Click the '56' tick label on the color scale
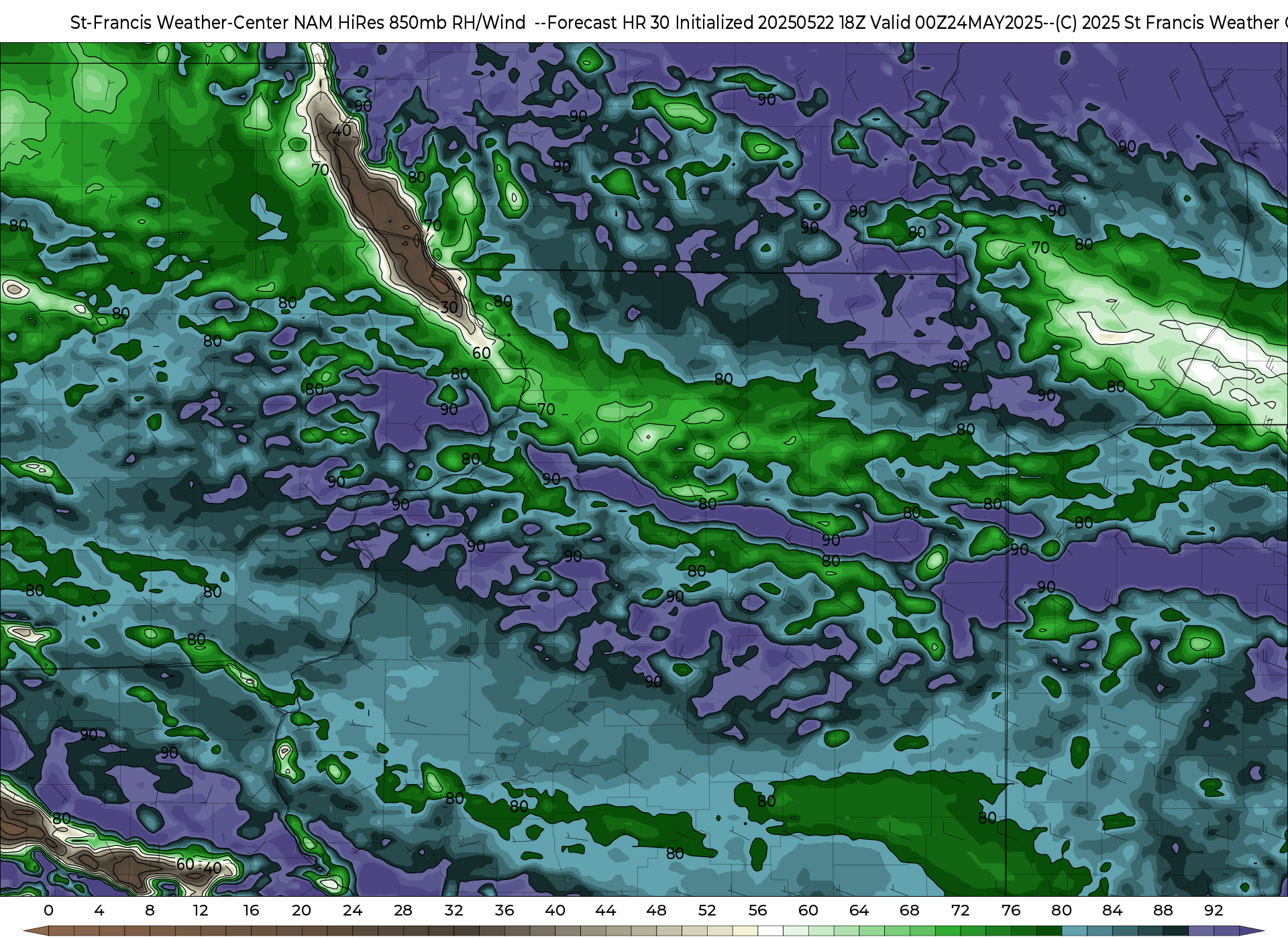The width and height of the screenshot is (1288, 939). coord(757,911)
